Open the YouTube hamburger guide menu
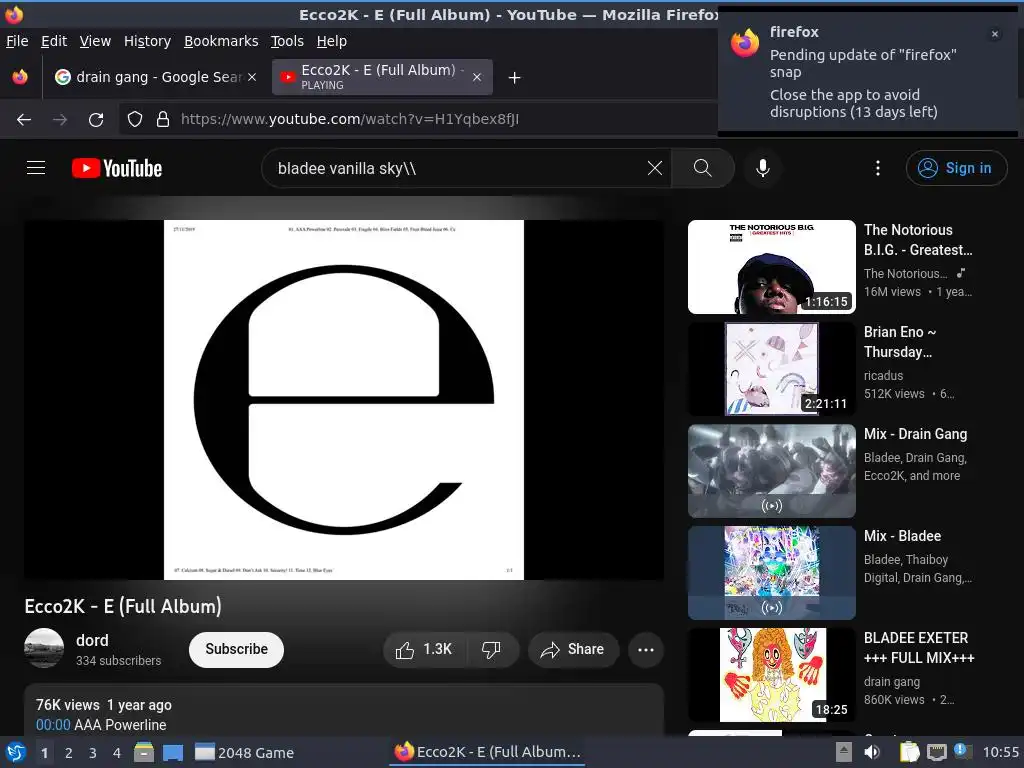The image size is (1024, 768). [36, 168]
